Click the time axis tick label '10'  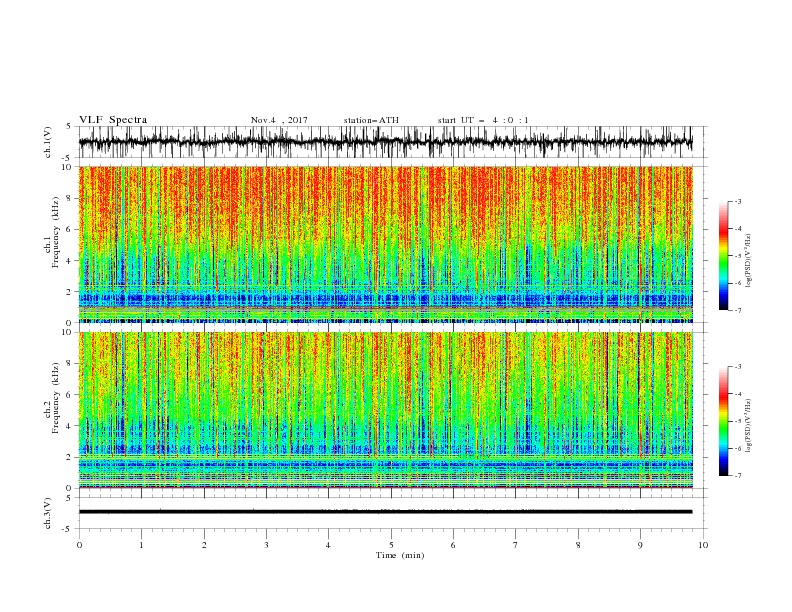[x=703, y=545]
